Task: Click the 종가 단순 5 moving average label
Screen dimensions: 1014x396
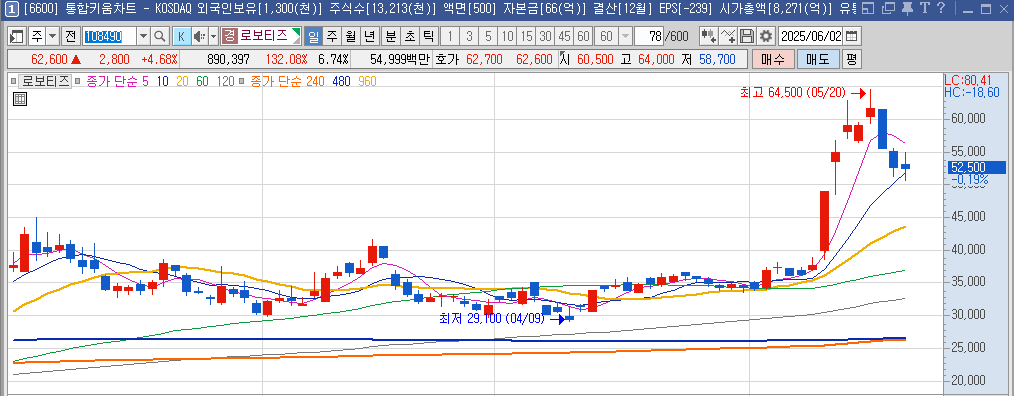Action: [118, 82]
